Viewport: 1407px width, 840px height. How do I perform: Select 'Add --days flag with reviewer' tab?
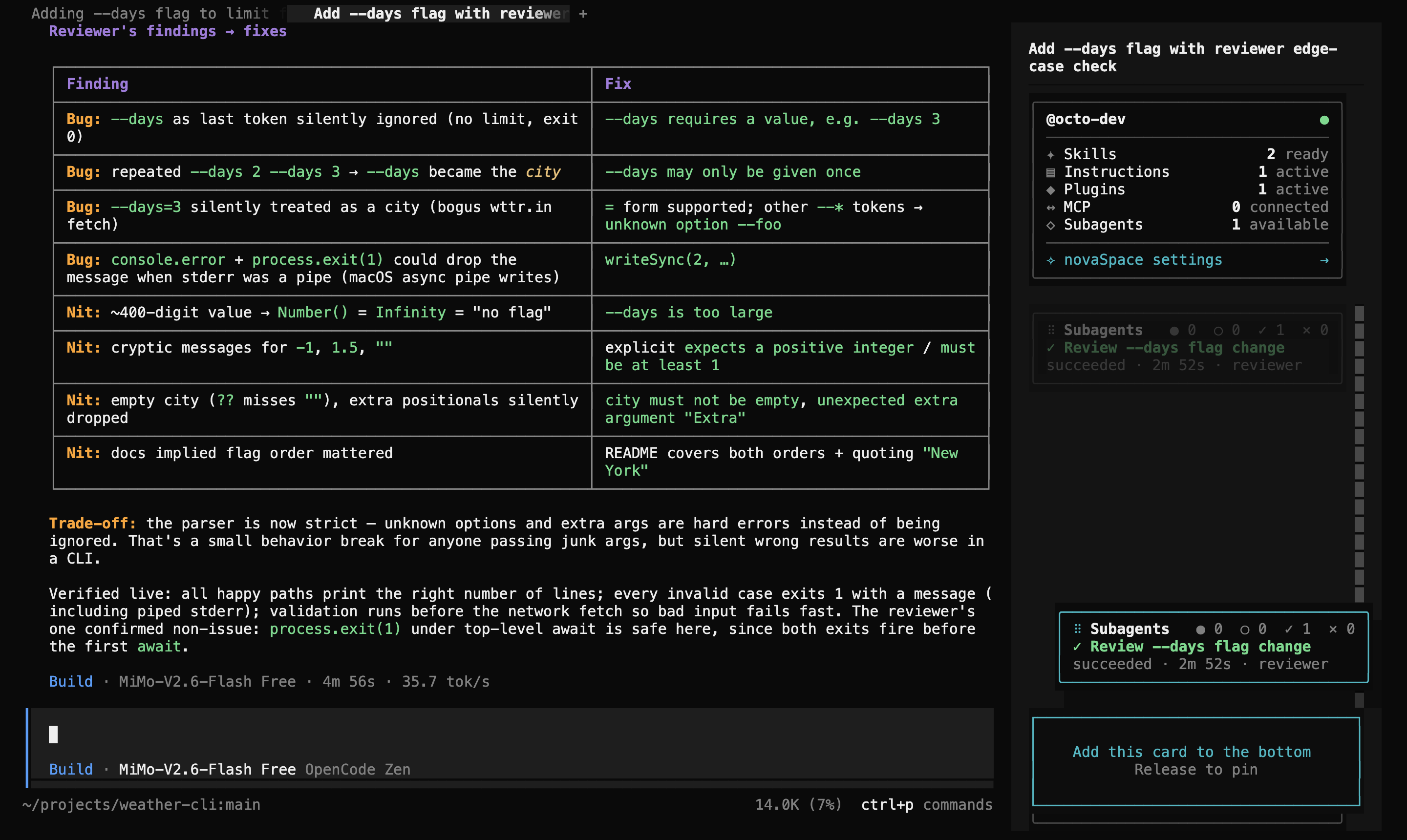point(428,13)
